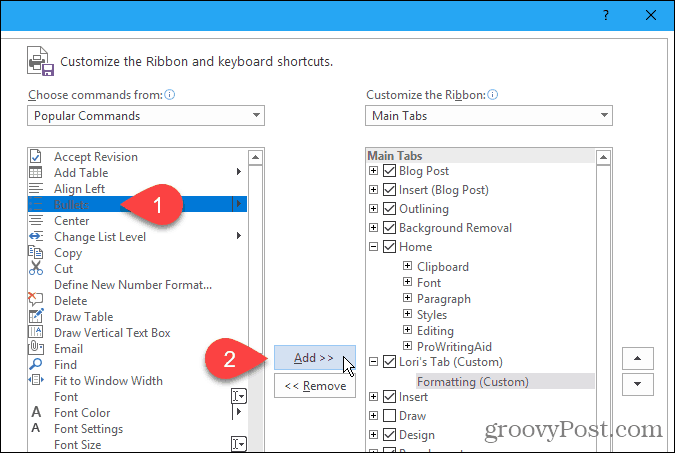Select the Bullets command in the list
The image size is (675, 453).
(137, 204)
